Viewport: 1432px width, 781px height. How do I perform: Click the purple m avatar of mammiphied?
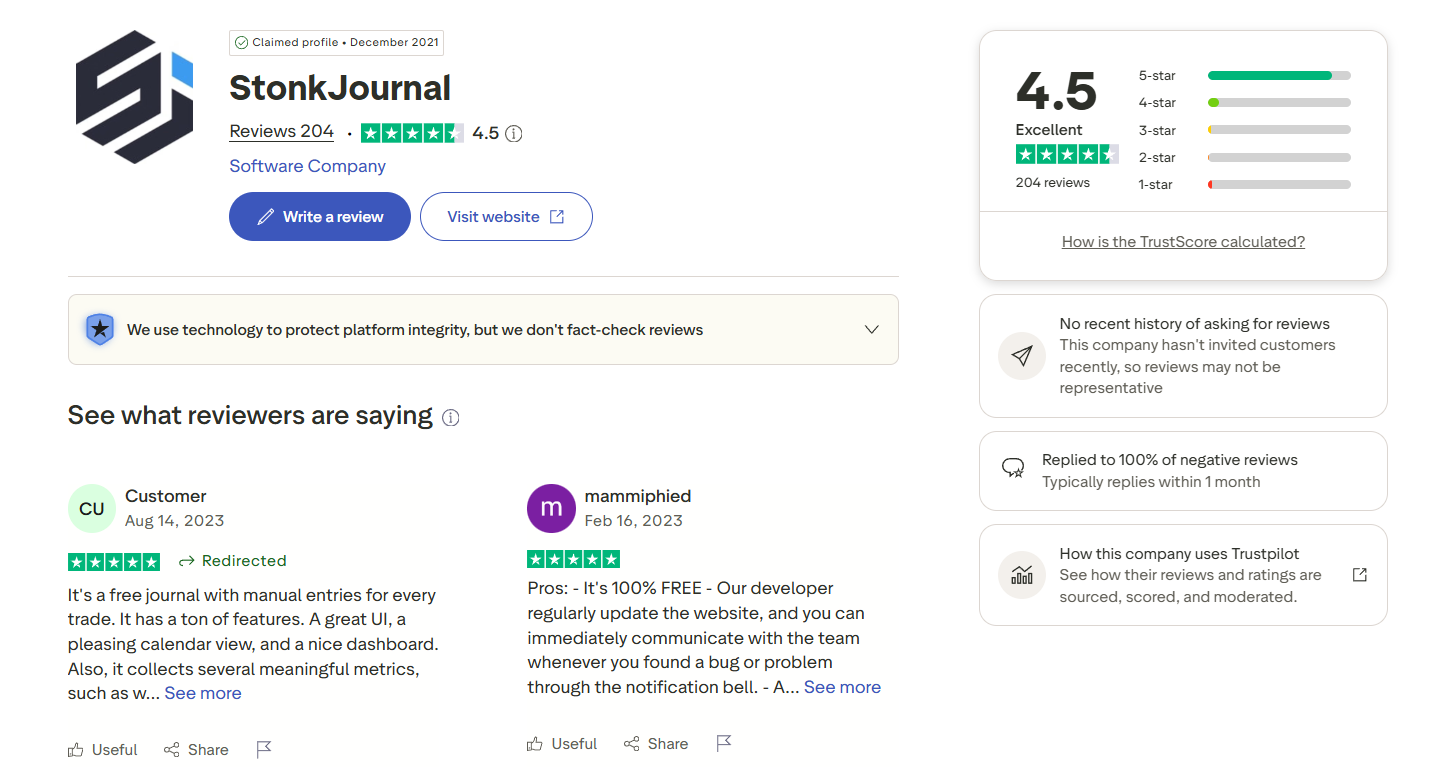[551, 508]
